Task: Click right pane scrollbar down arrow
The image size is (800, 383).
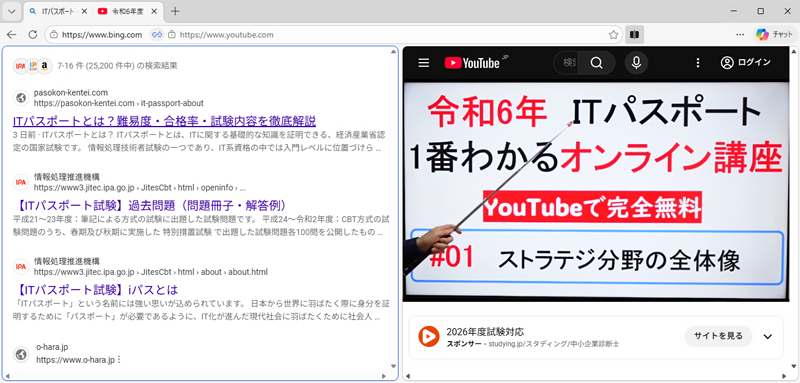Action: [793, 366]
